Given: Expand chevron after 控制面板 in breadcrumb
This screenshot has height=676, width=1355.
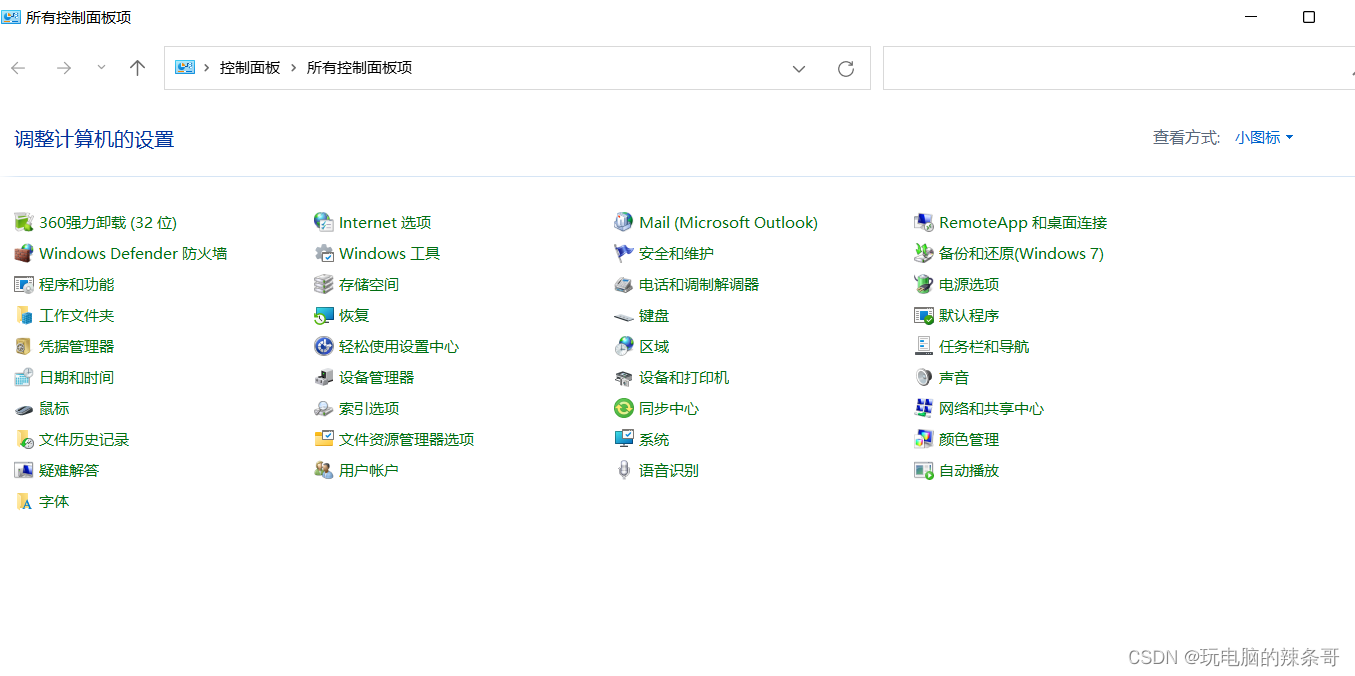Looking at the screenshot, I should point(294,68).
